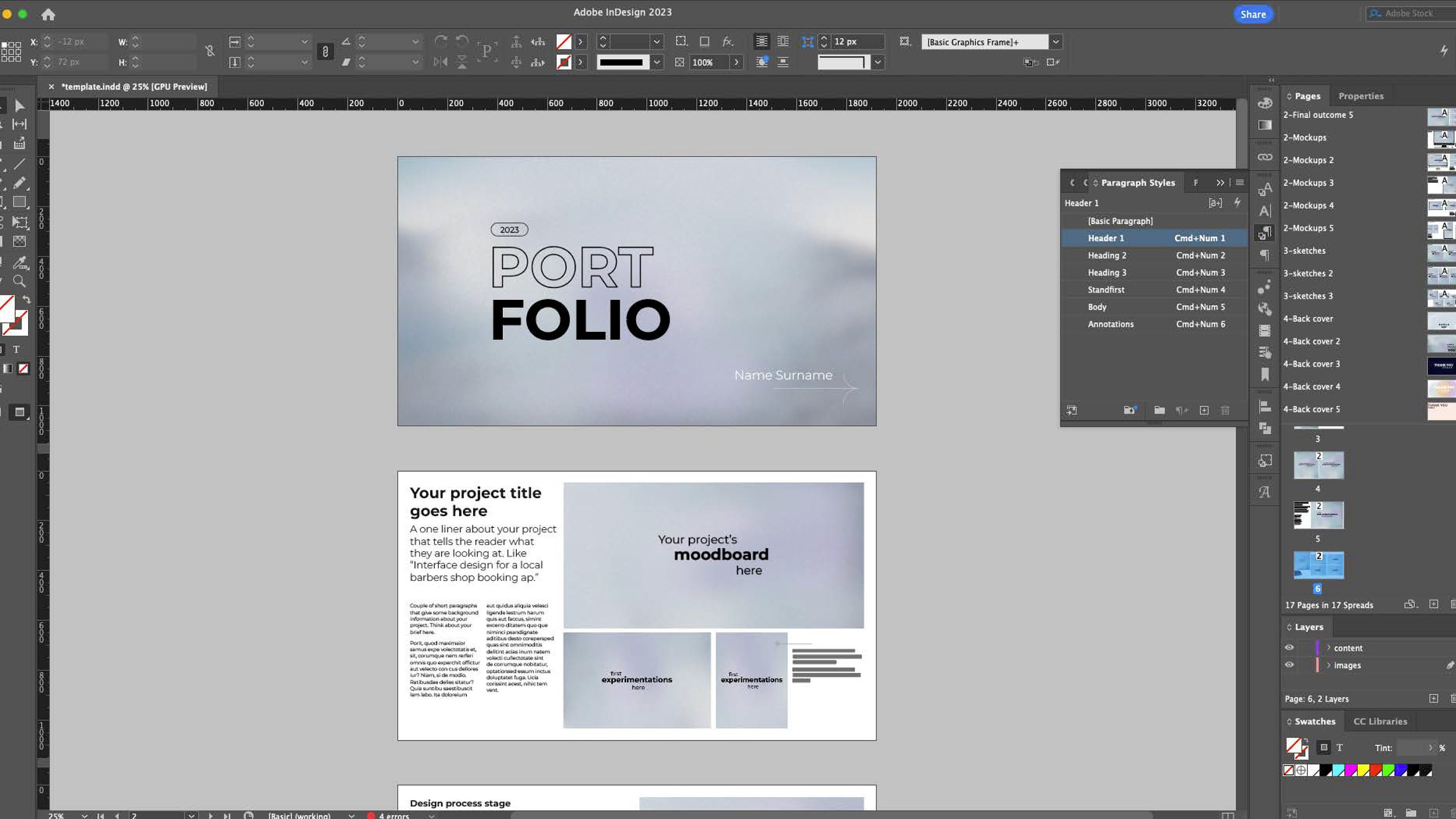Activate the Zoom tool
The width and height of the screenshot is (1456, 819).
[20, 281]
